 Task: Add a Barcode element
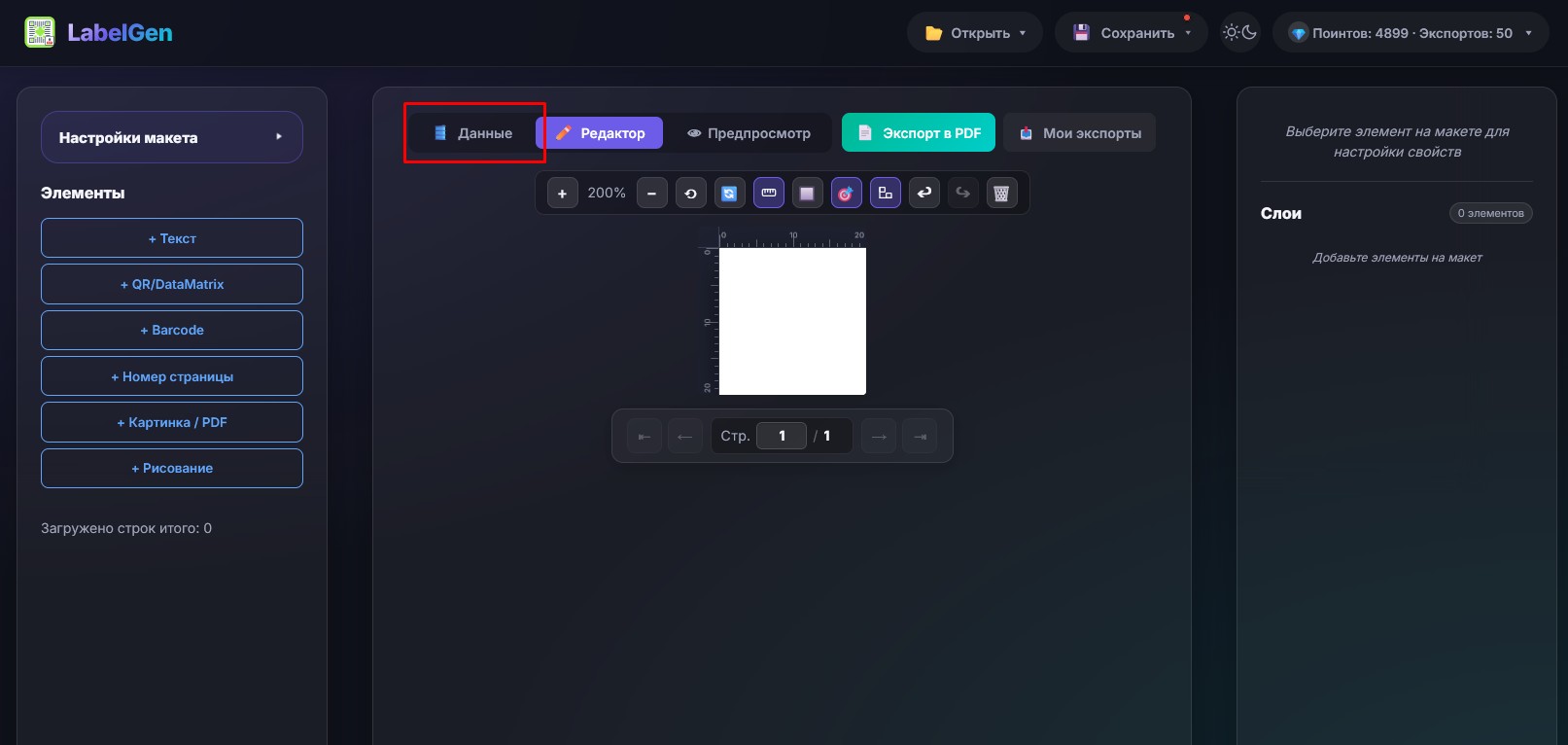[x=172, y=330]
